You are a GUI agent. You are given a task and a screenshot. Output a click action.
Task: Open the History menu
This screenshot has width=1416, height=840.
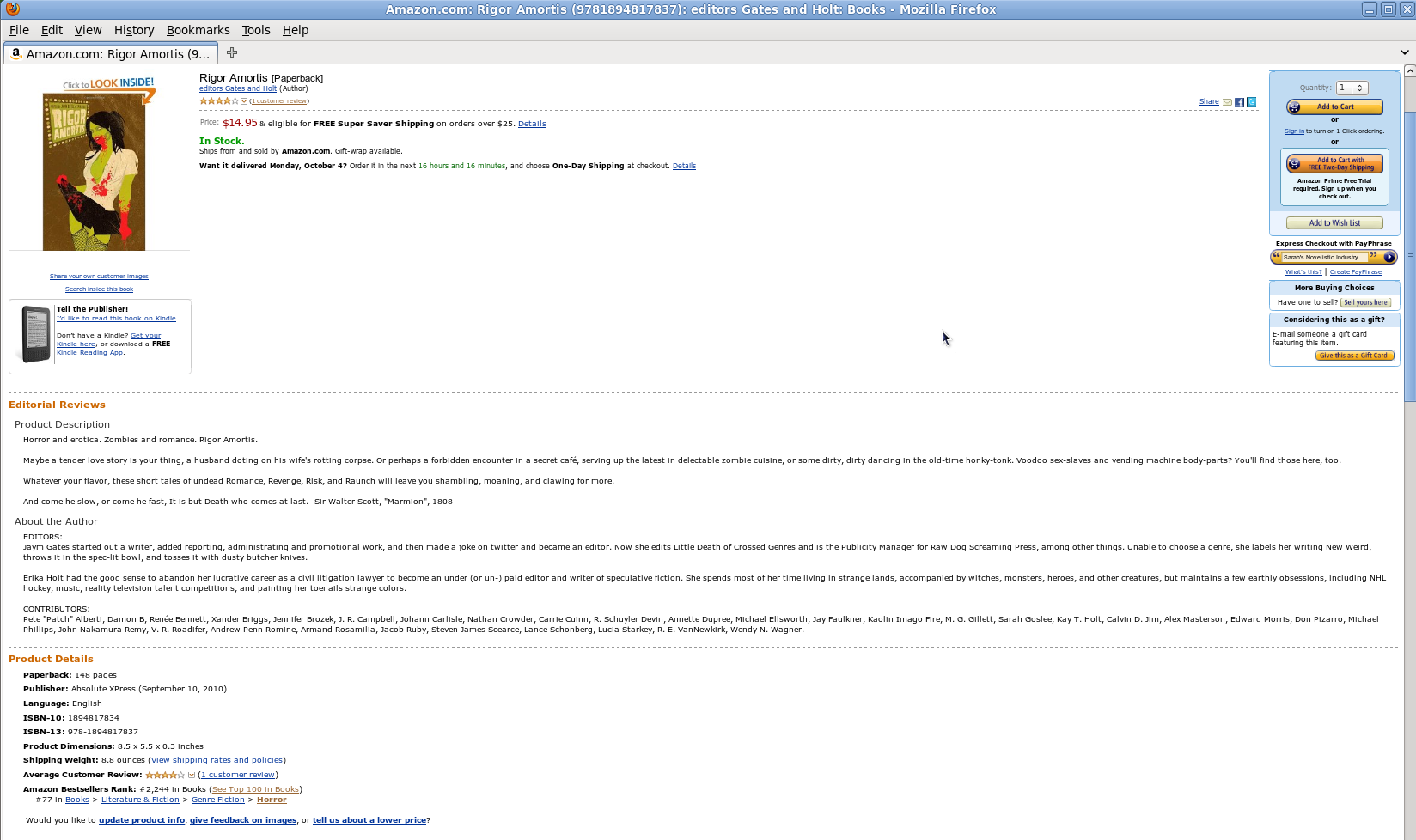[x=134, y=30]
